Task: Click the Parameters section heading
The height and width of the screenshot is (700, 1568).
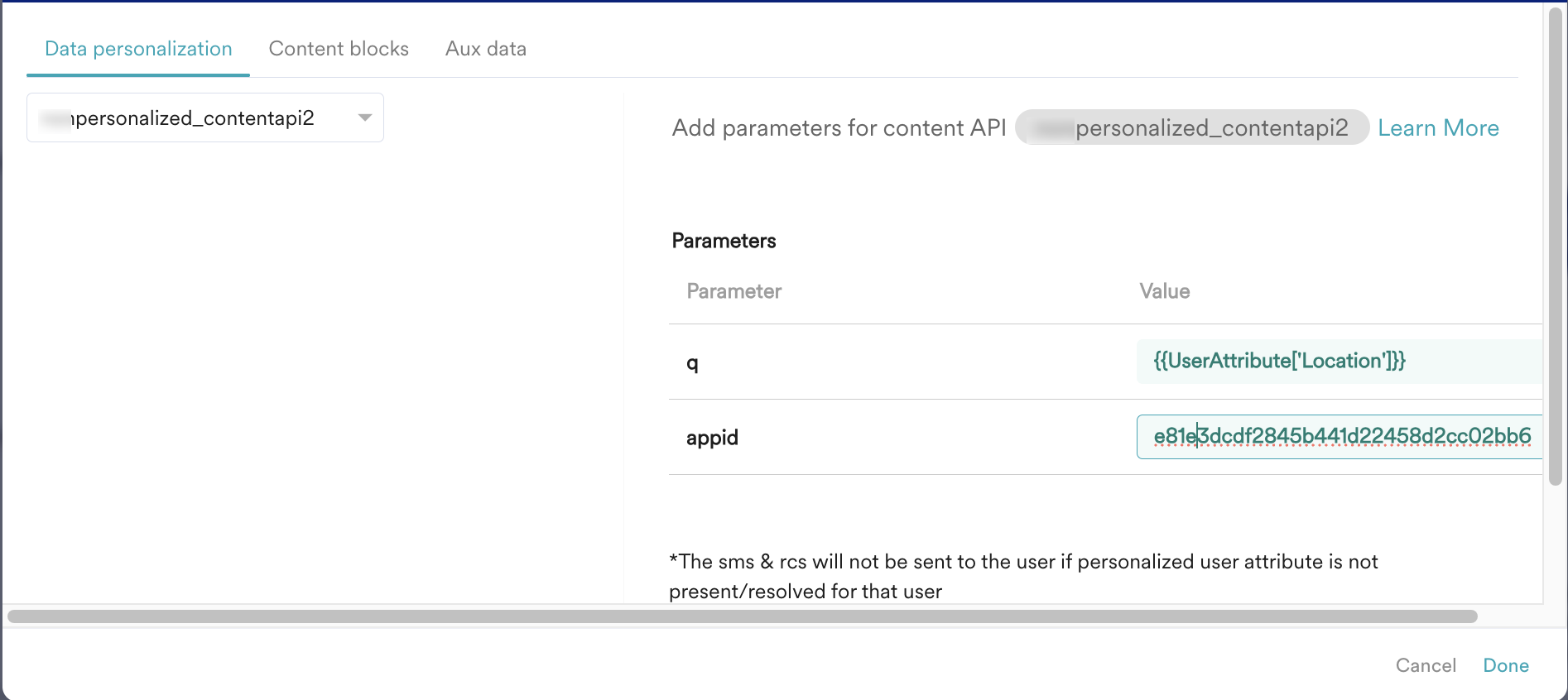Action: [724, 241]
